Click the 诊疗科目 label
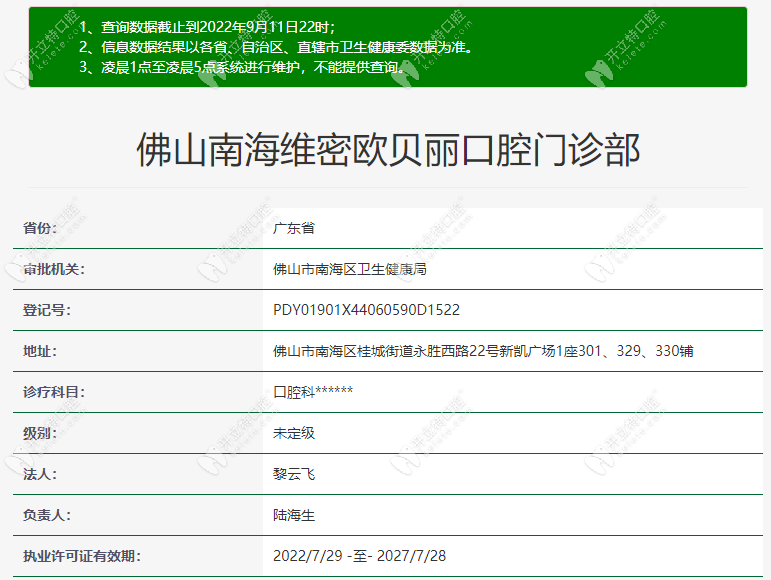This screenshot has height=580, width=771. click(x=54, y=392)
